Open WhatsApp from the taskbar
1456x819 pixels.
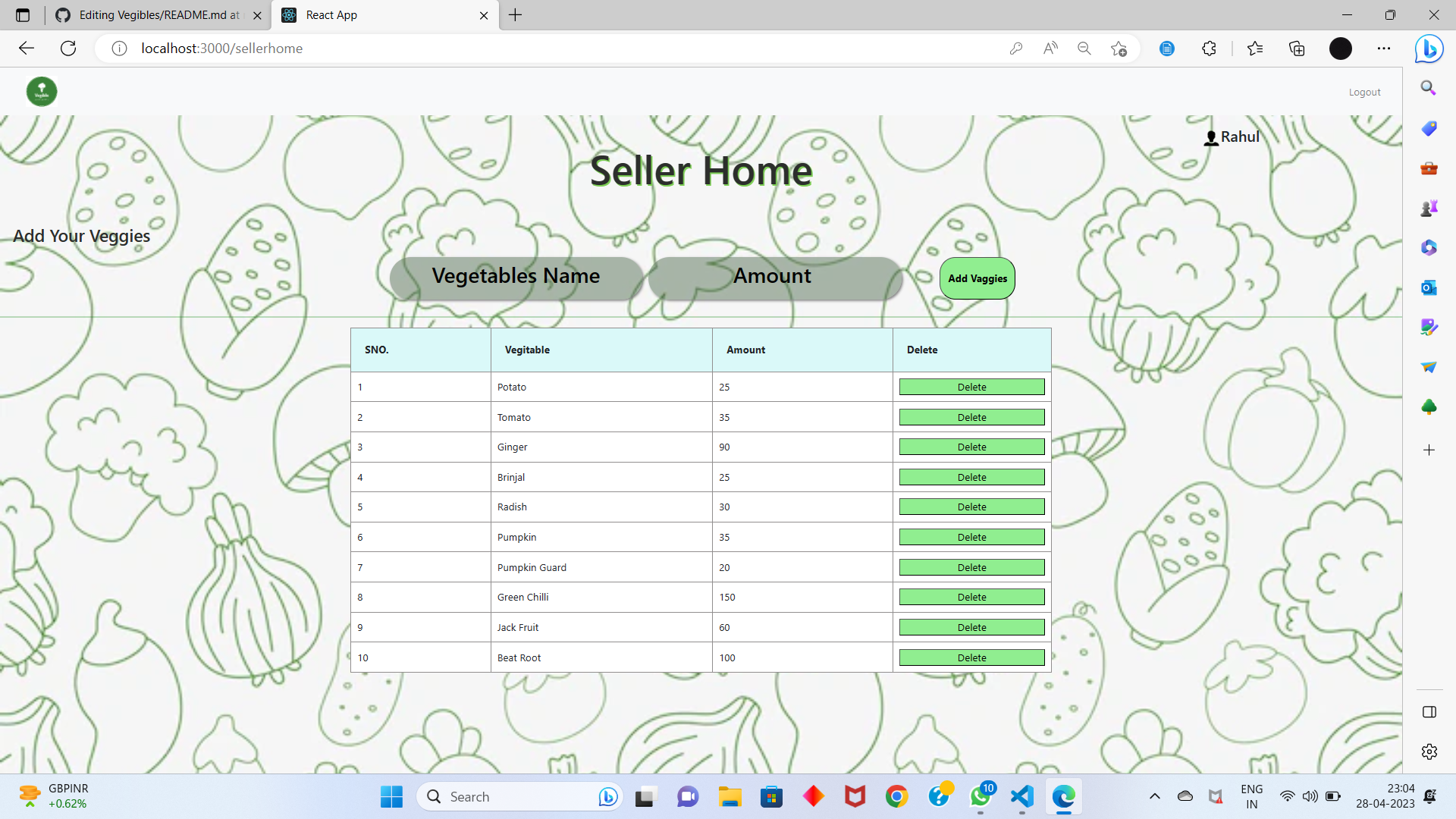[979, 796]
